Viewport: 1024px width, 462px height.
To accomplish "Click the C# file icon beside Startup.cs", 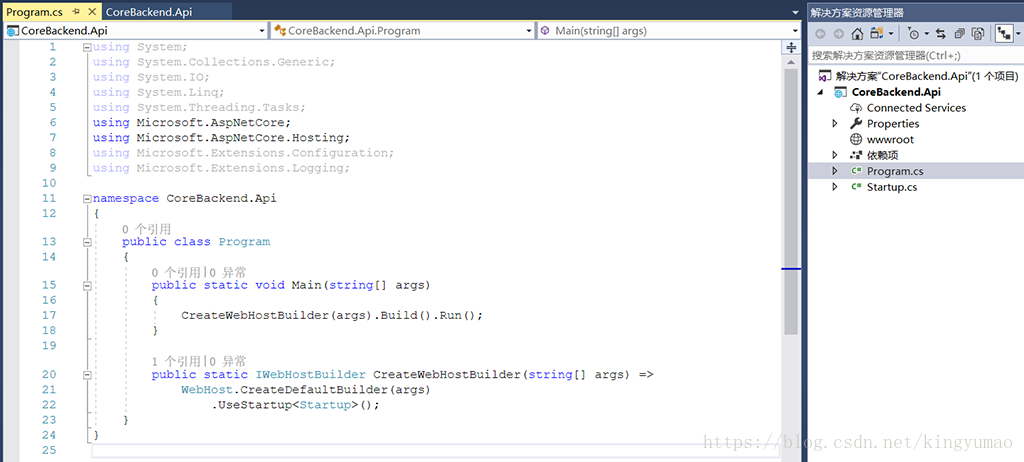I will point(856,187).
